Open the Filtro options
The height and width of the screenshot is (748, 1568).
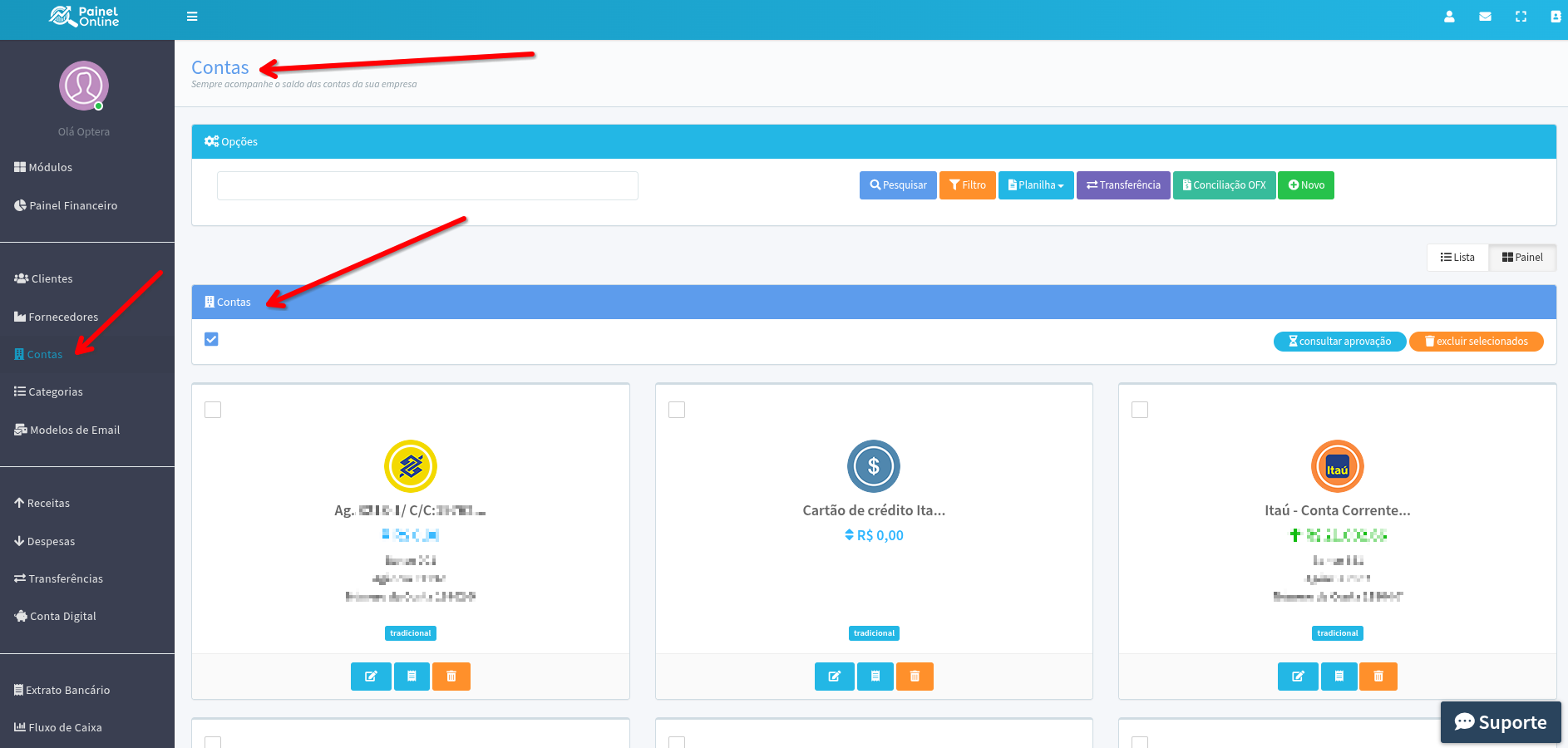click(x=967, y=185)
